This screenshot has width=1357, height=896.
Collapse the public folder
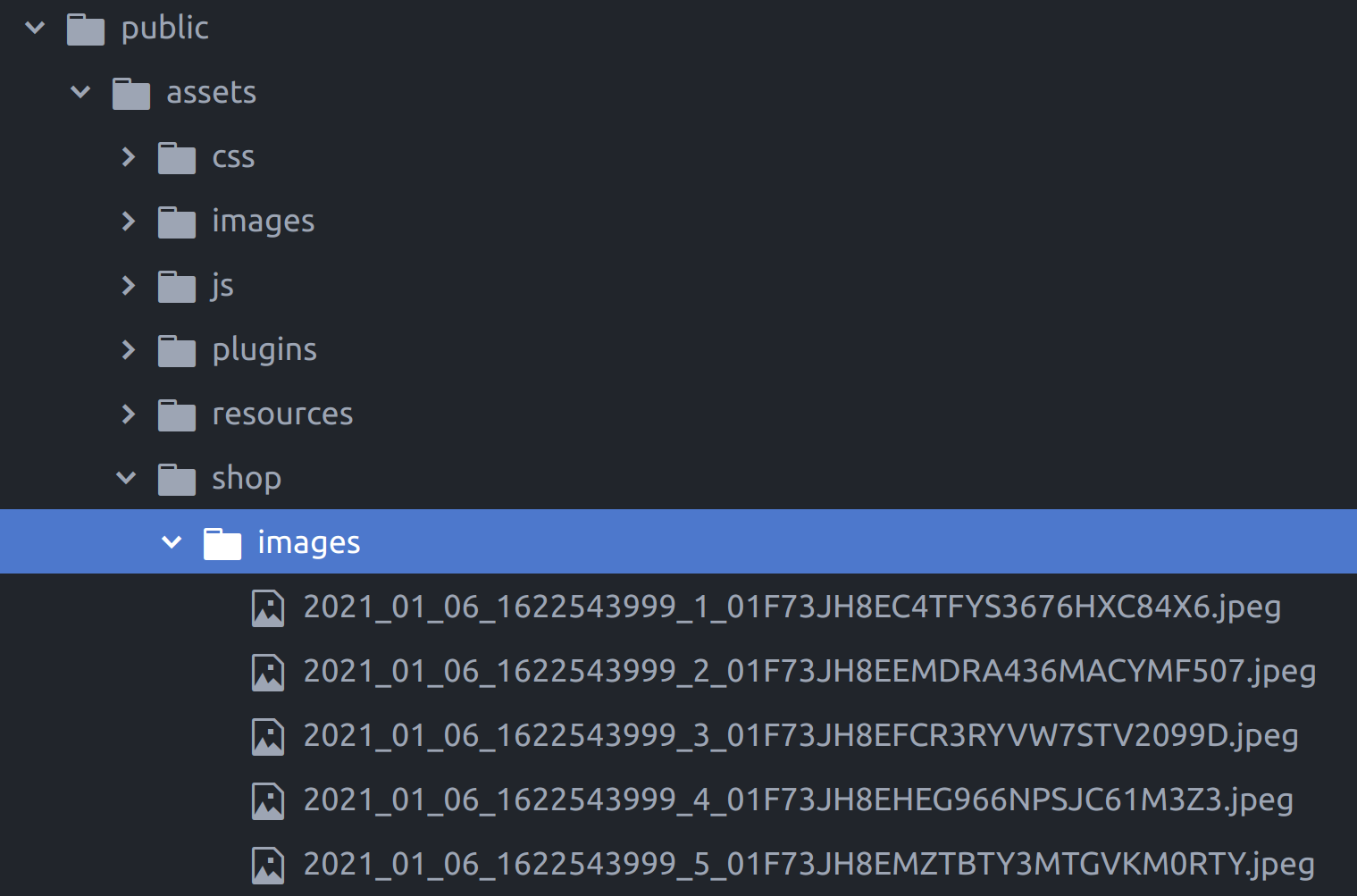point(34,28)
